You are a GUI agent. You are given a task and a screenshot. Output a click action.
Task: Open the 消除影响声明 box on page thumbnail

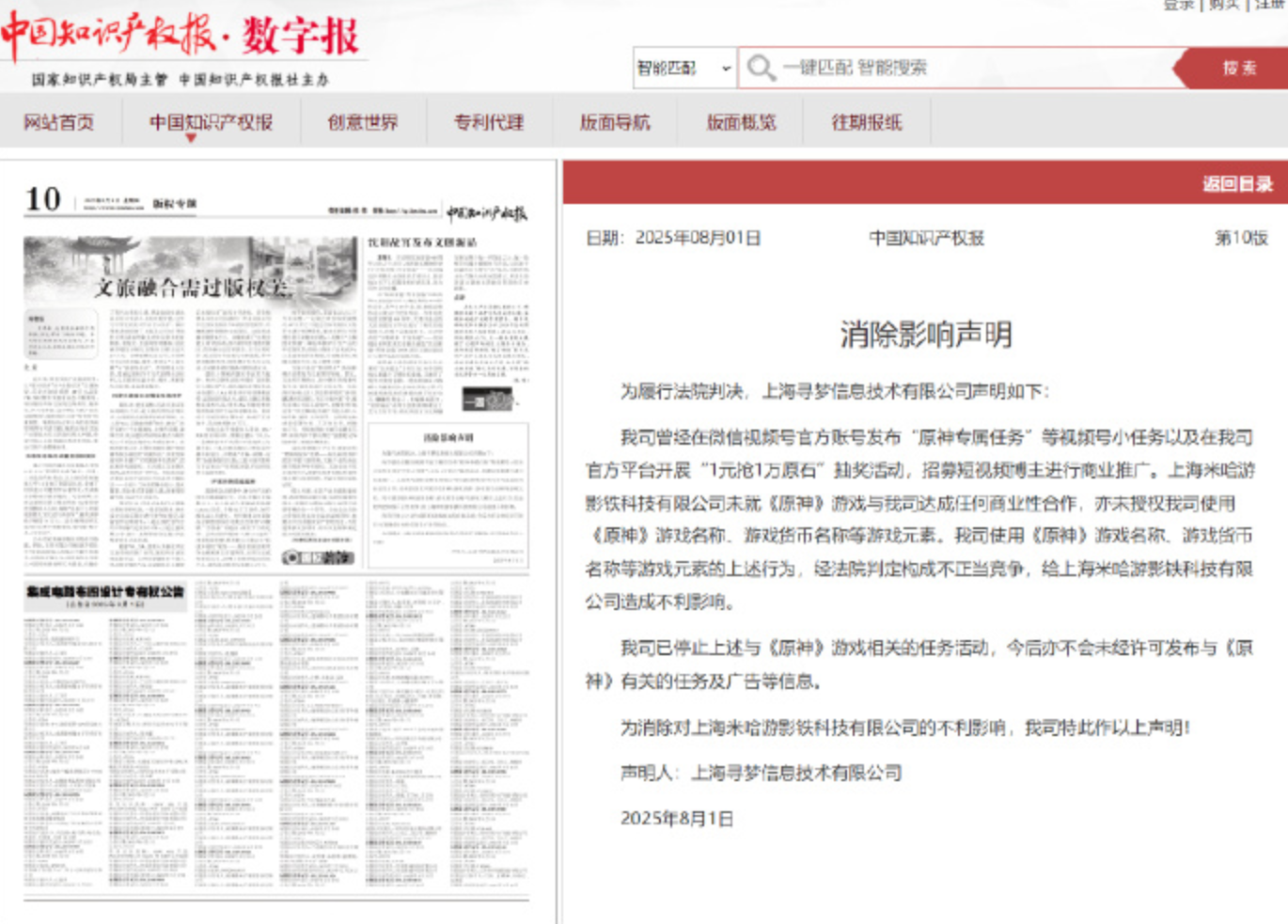[448, 495]
